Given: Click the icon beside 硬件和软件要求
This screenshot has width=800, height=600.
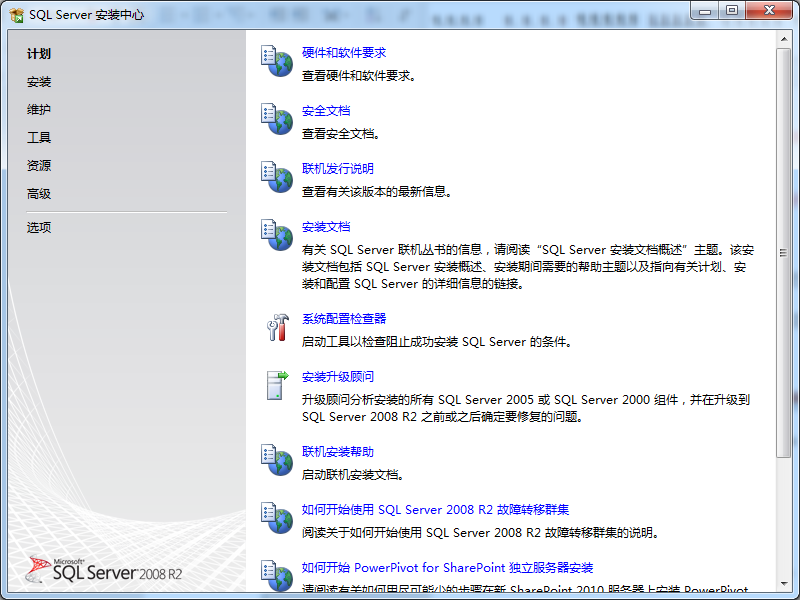Looking at the screenshot, I should (x=277, y=61).
